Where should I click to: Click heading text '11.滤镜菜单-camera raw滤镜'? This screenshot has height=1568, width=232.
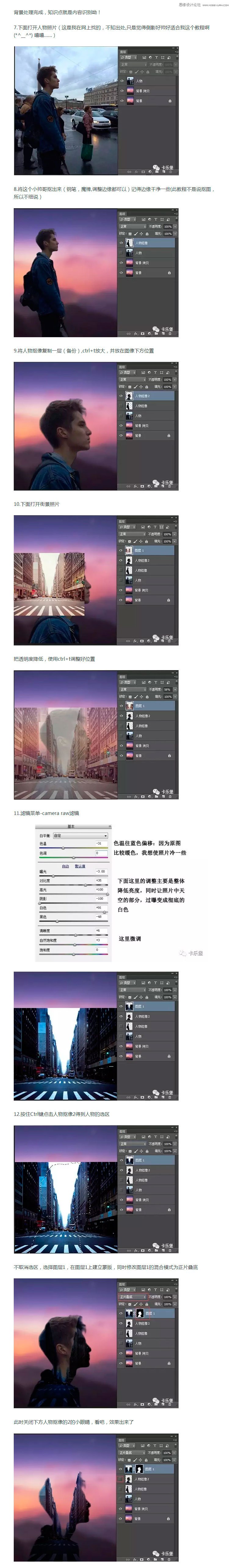(46, 813)
